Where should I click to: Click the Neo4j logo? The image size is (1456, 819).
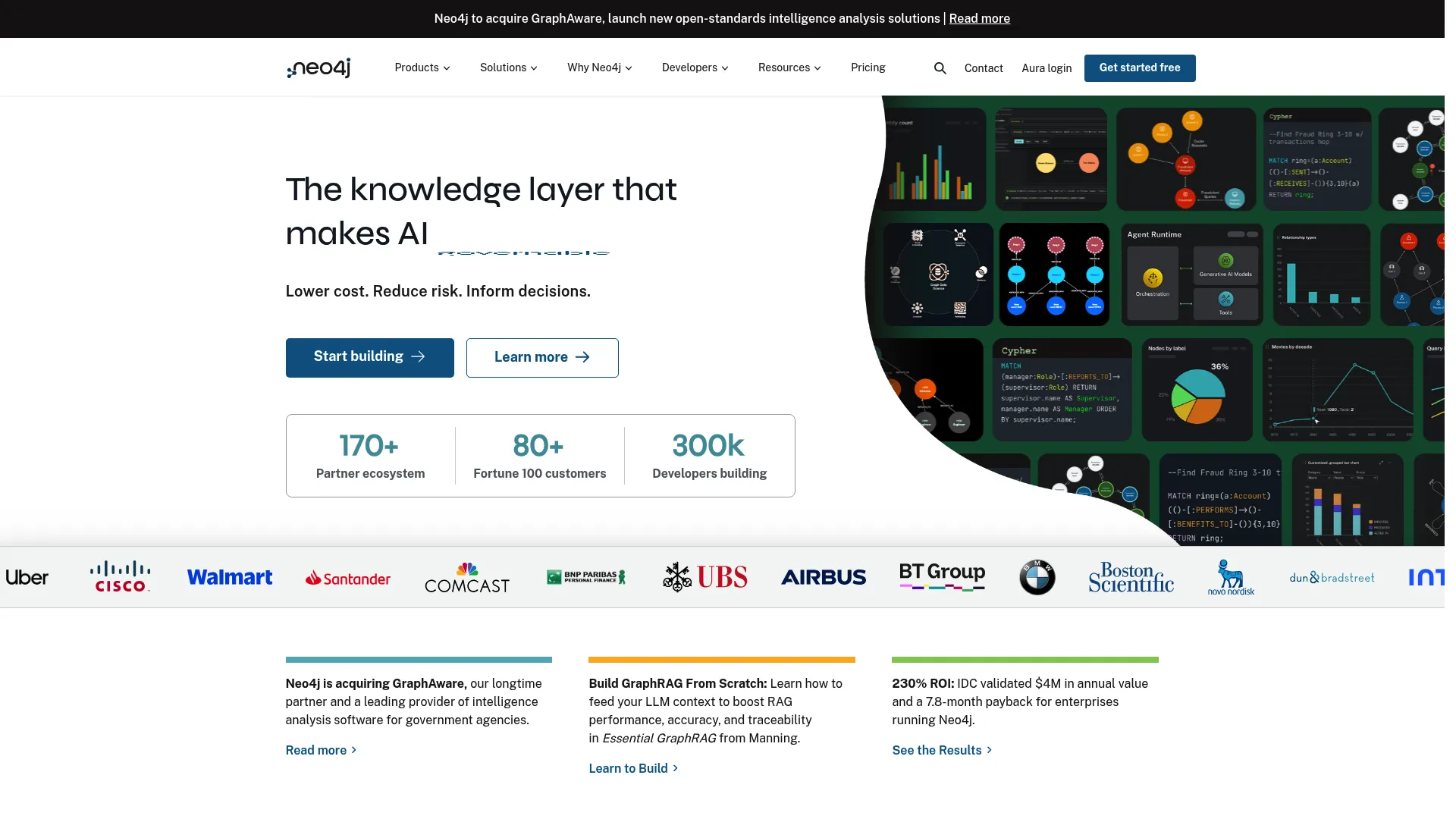pos(318,68)
